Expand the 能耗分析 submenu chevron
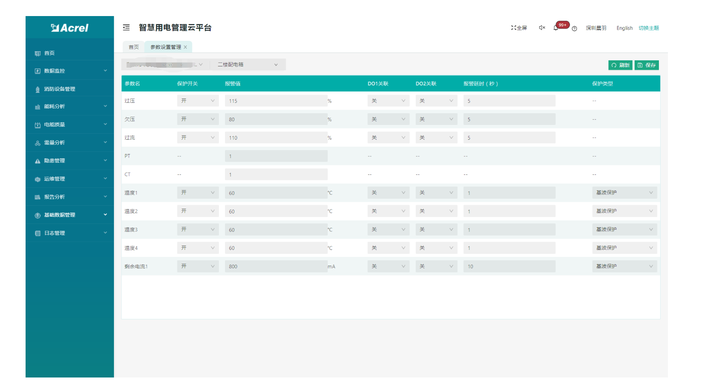The width and height of the screenshot is (720, 384). point(105,106)
